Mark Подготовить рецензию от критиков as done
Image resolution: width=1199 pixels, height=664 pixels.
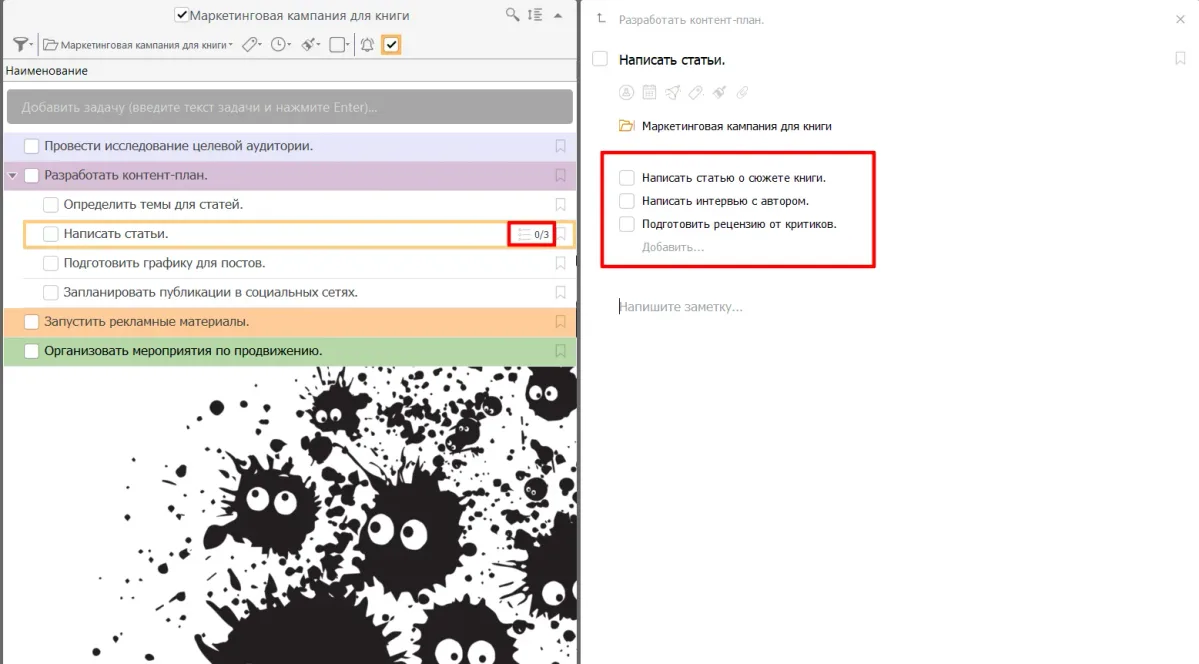(x=627, y=224)
